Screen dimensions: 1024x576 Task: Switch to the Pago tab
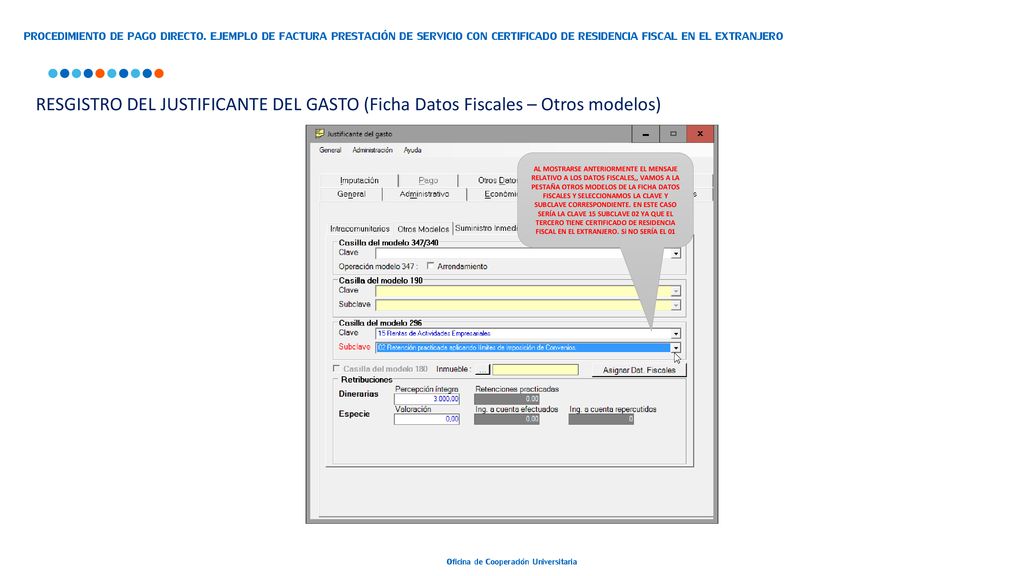tap(428, 180)
